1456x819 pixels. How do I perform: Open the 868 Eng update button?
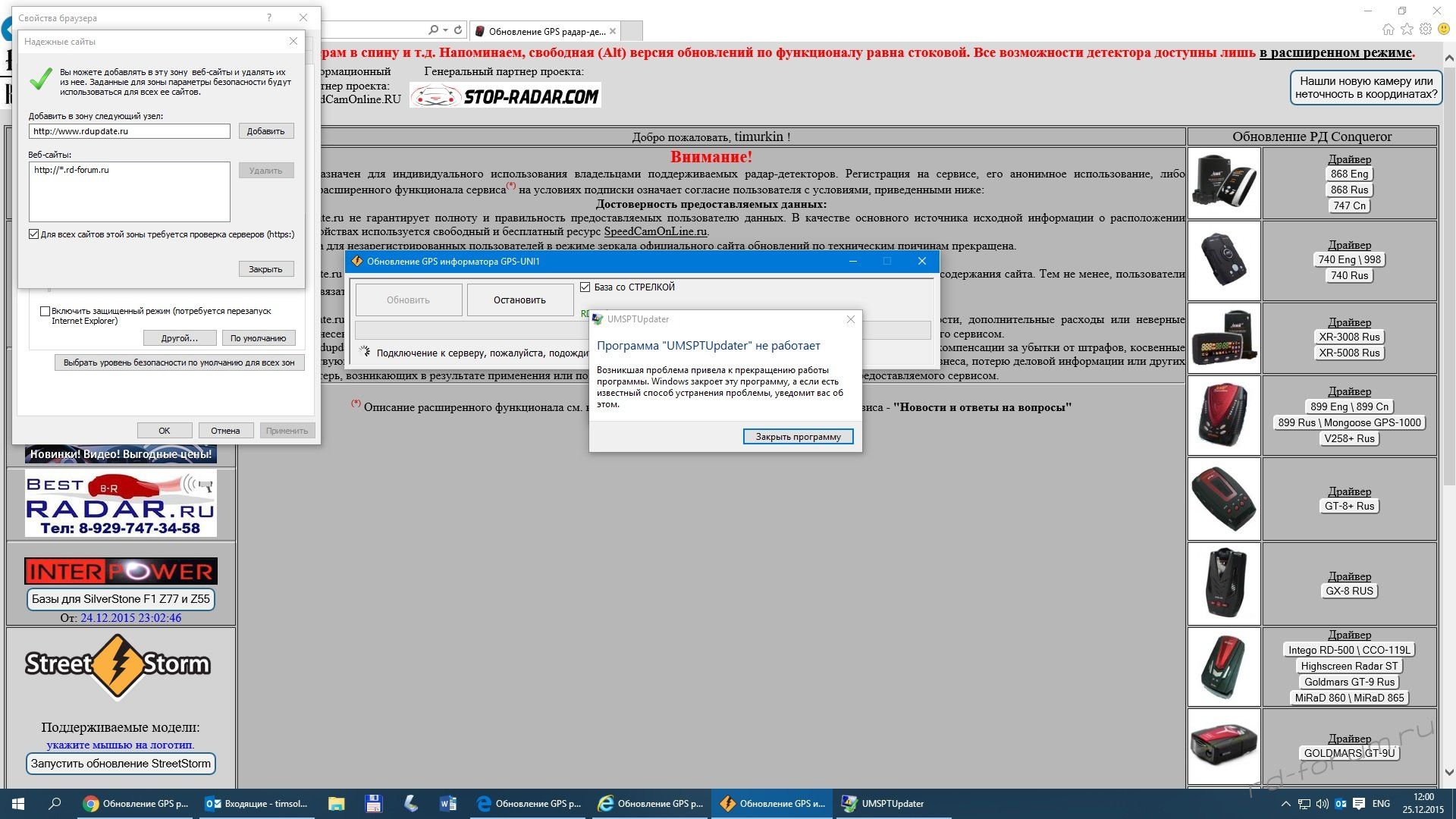pos(1349,174)
